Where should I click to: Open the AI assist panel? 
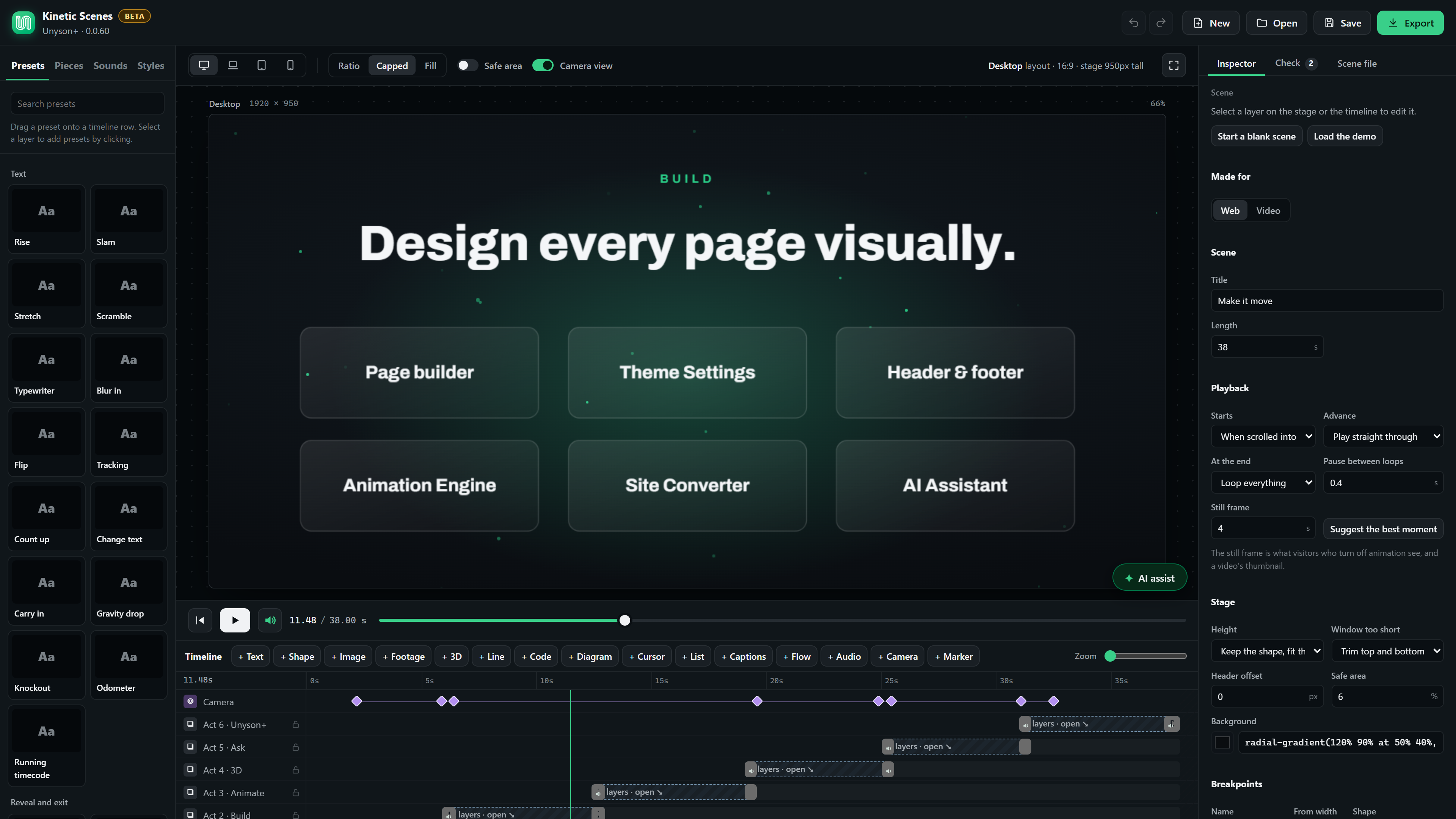click(1150, 577)
